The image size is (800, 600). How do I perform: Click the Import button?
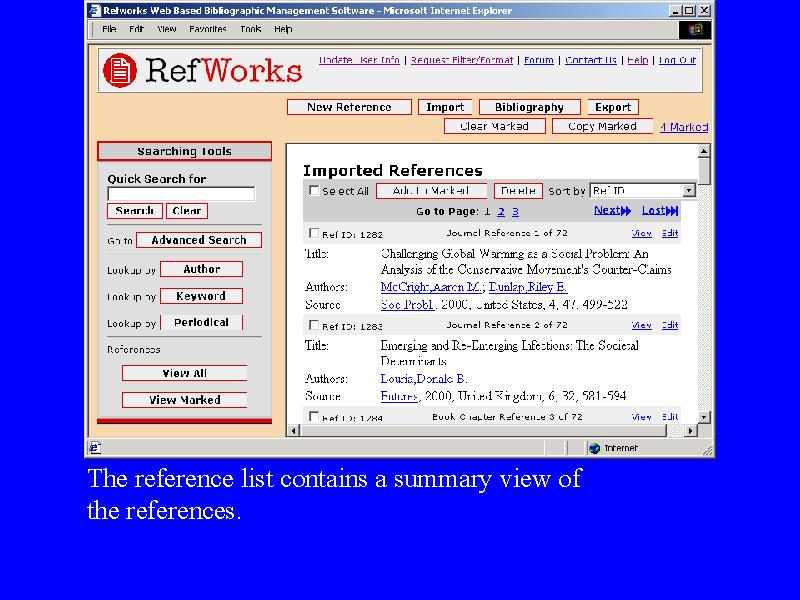(445, 107)
